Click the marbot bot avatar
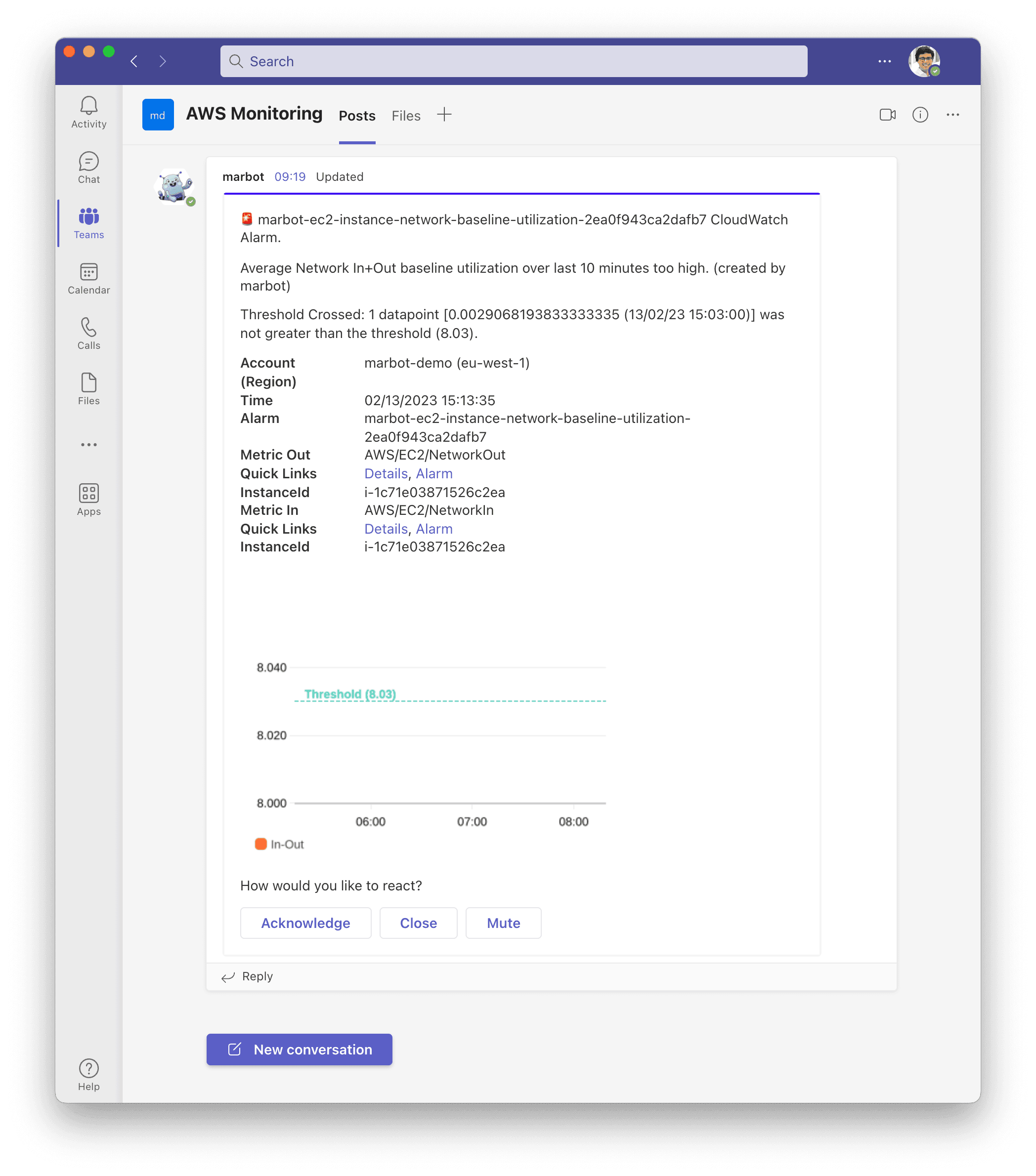The width and height of the screenshot is (1036, 1176). [174, 187]
